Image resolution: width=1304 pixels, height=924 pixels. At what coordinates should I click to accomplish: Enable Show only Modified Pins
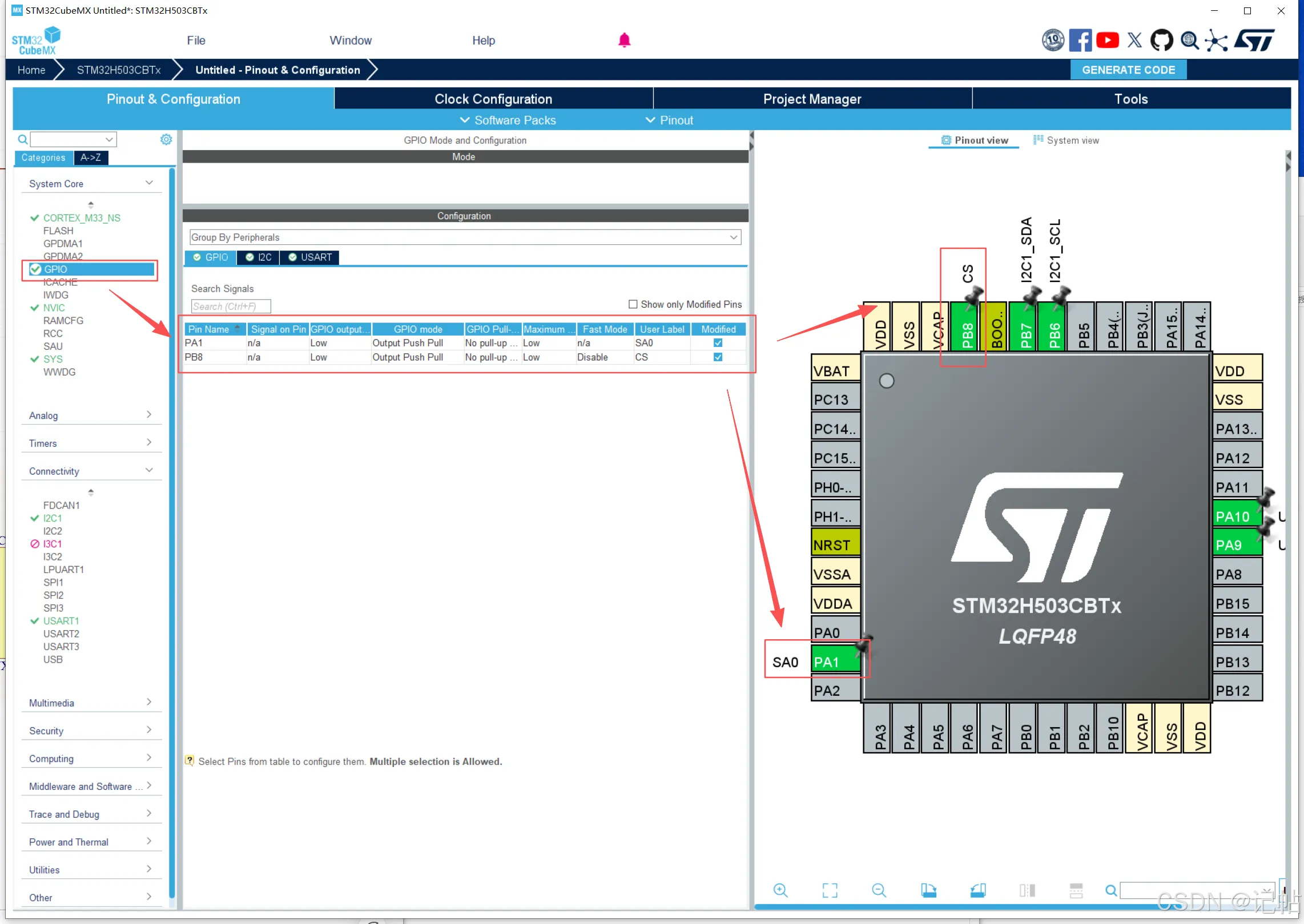633,304
